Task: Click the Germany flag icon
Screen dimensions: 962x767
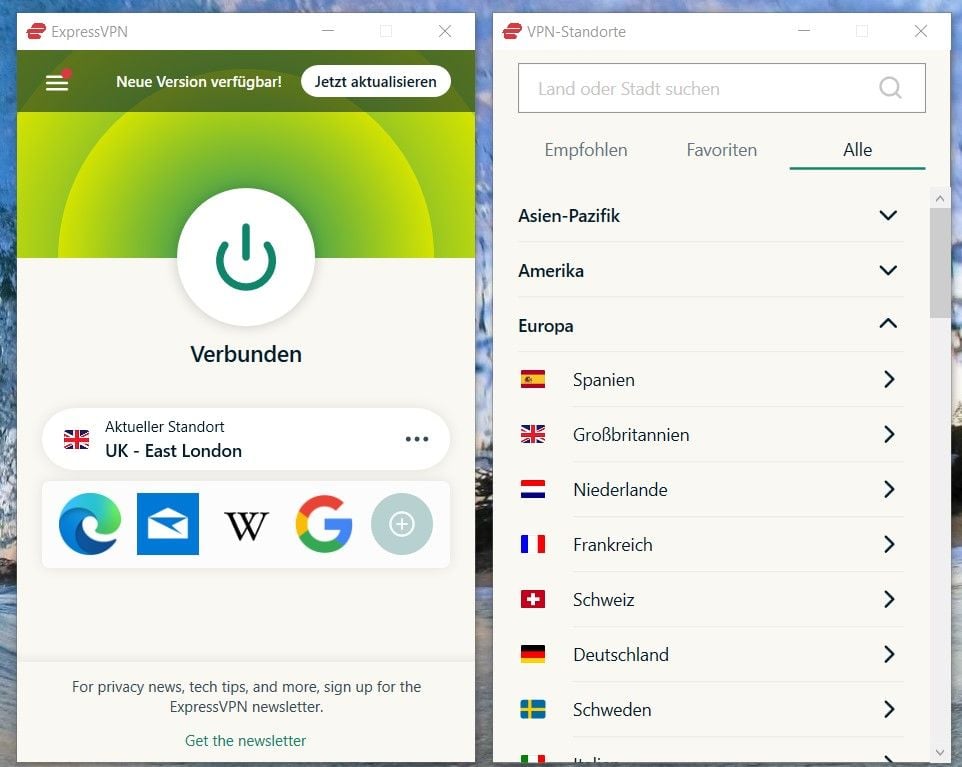Action: (x=533, y=654)
